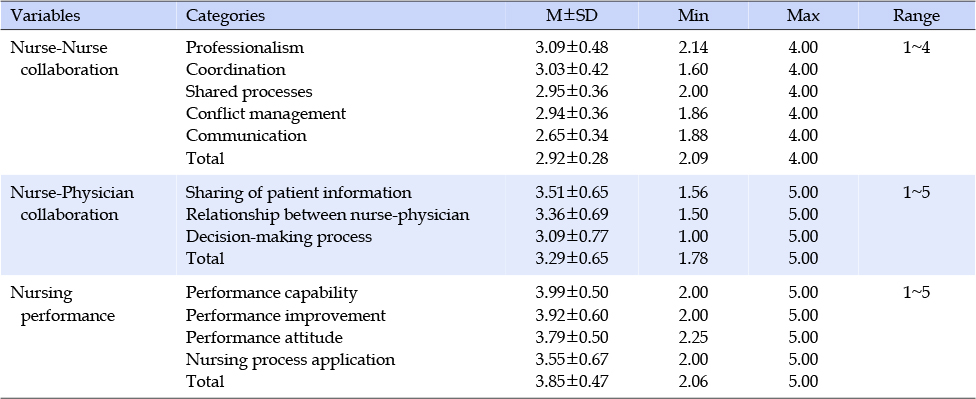Select the Decision-making process category
This screenshot has height=399, width=976.
click(279, 237)
